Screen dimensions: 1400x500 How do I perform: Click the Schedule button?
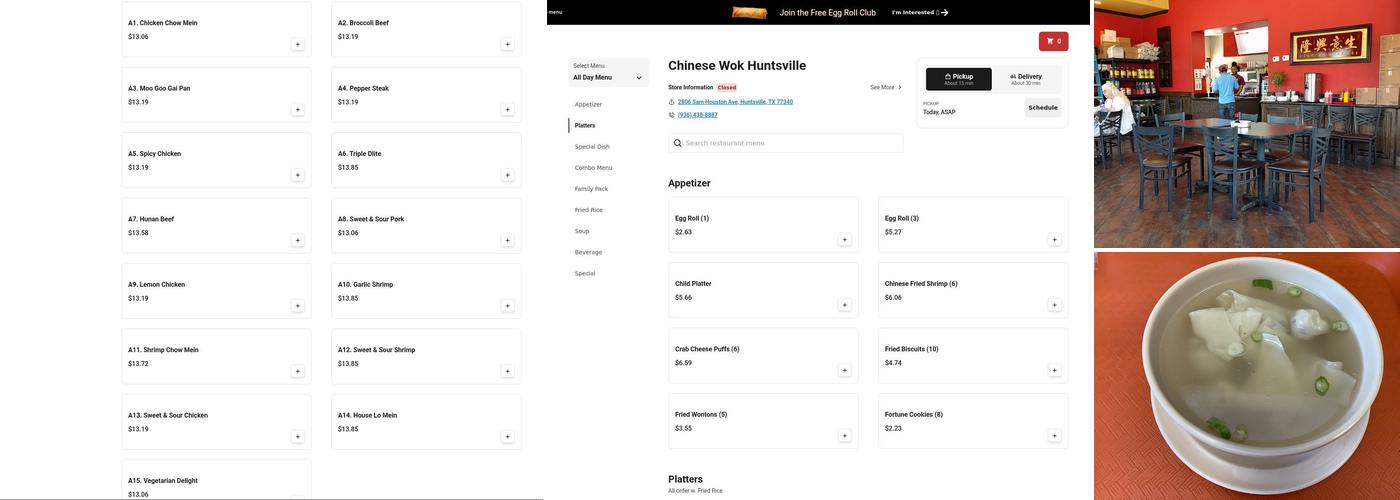coord(1042,108)
